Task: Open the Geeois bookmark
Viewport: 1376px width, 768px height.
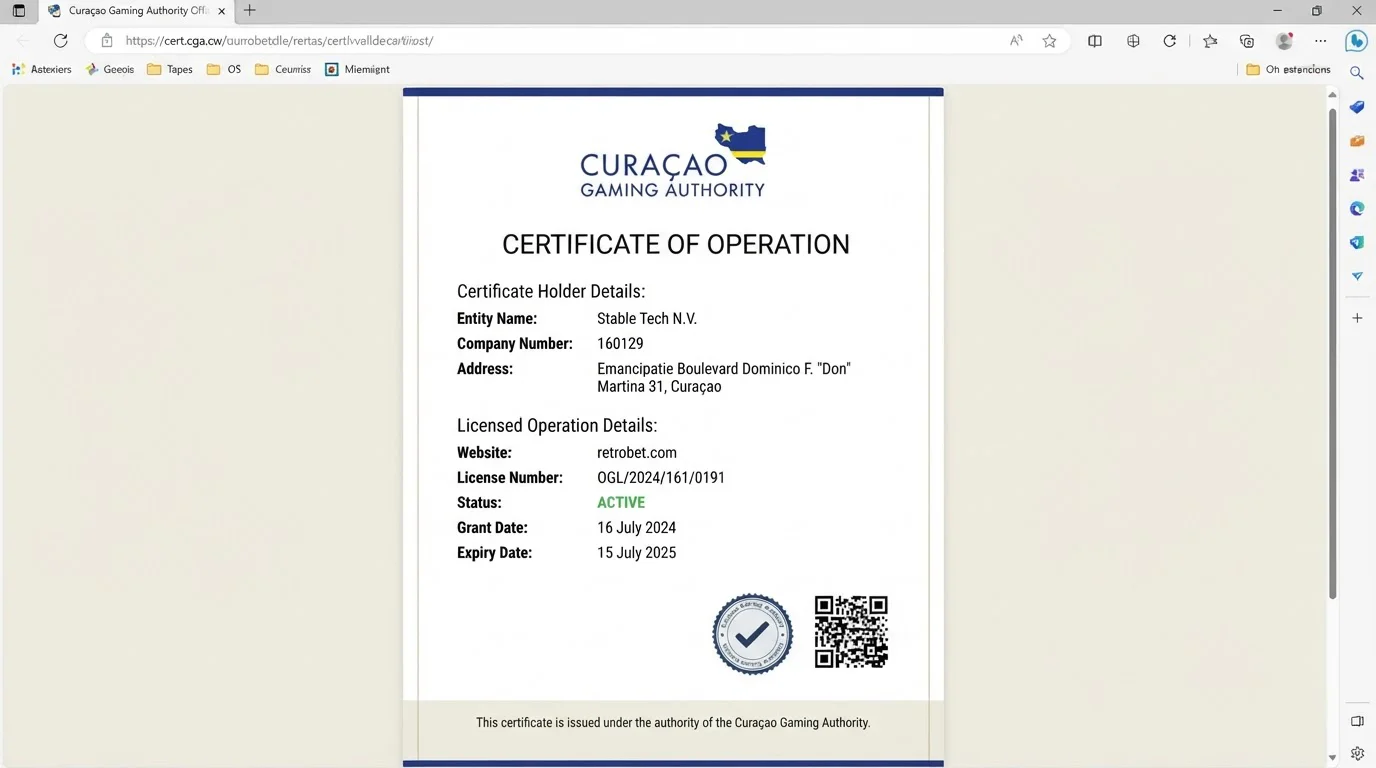Action: (110, 69)
